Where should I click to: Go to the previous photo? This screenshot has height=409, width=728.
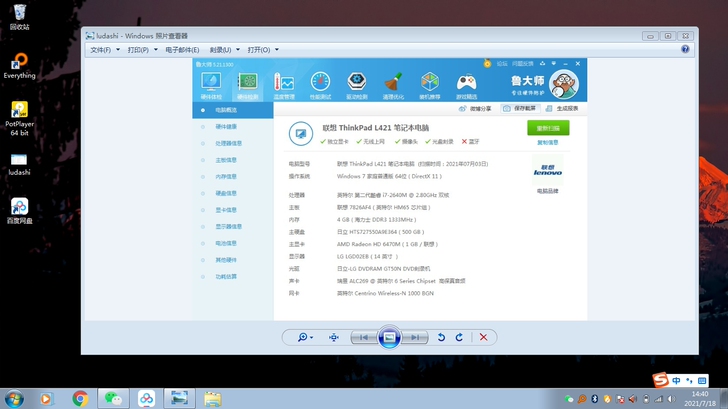(364, 338)
